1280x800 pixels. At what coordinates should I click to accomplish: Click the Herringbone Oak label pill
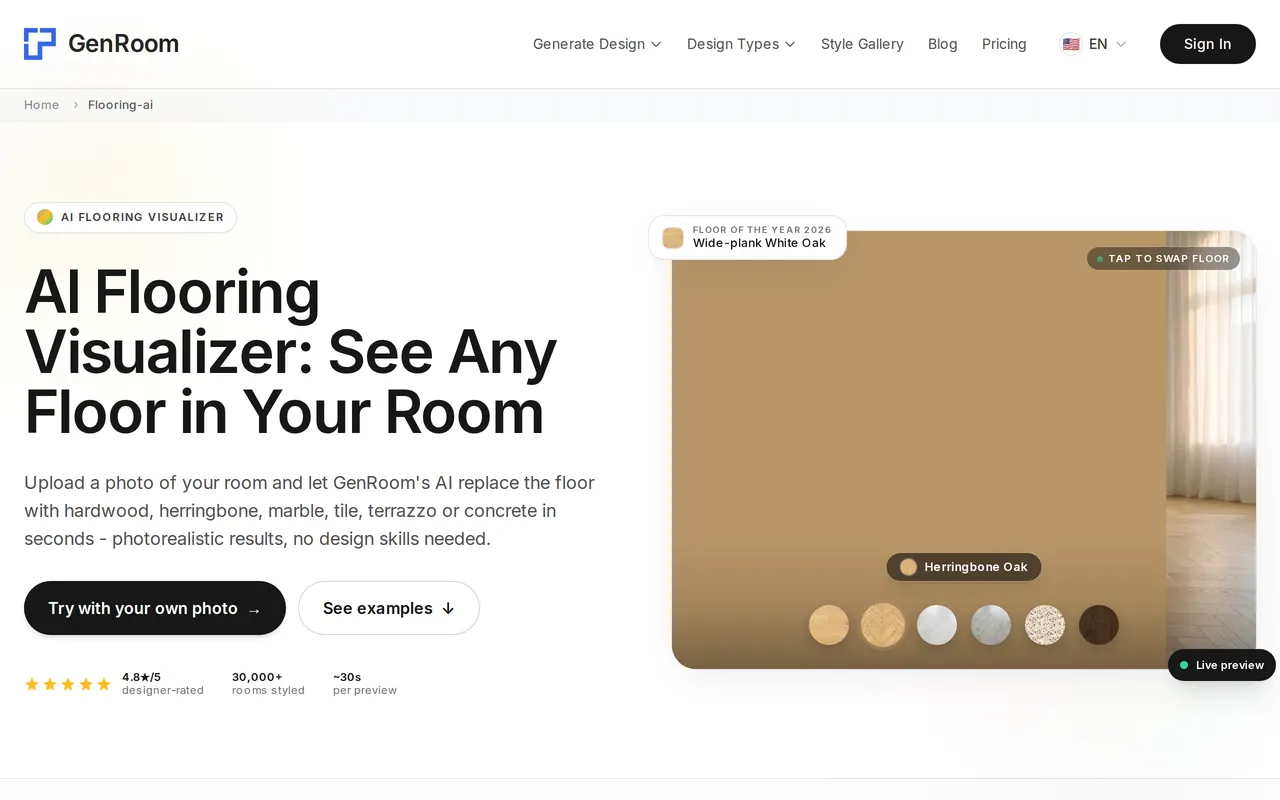pyautogui.click(x=964, y=567)
